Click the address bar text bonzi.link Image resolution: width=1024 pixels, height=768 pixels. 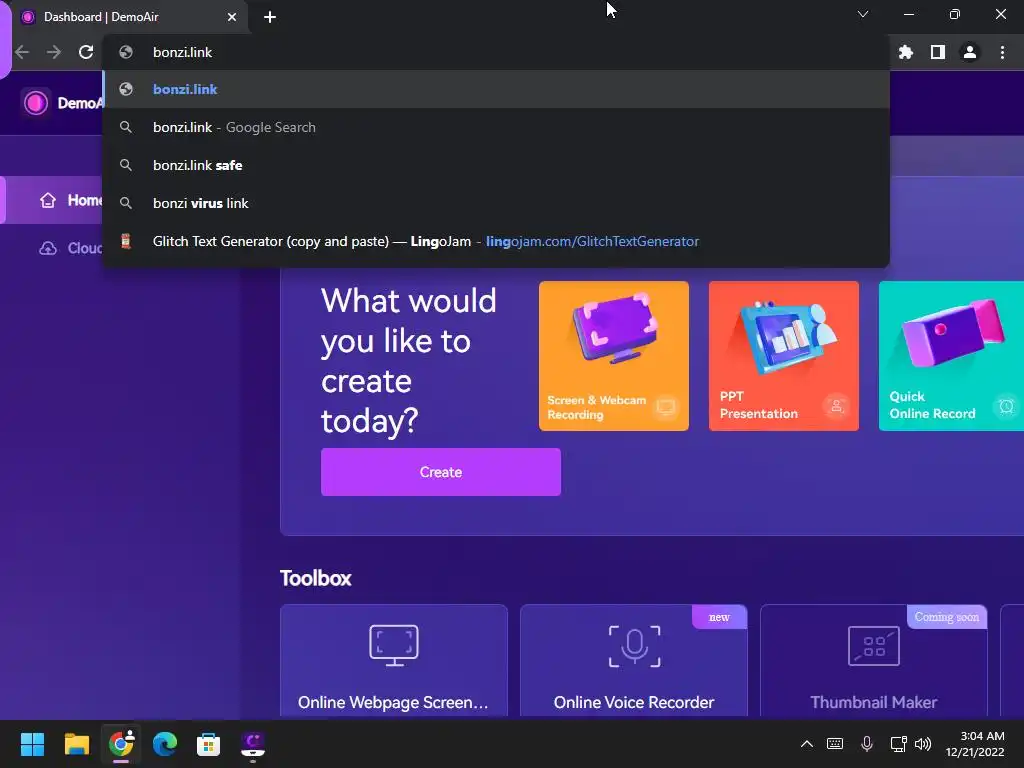pos(182,52)
